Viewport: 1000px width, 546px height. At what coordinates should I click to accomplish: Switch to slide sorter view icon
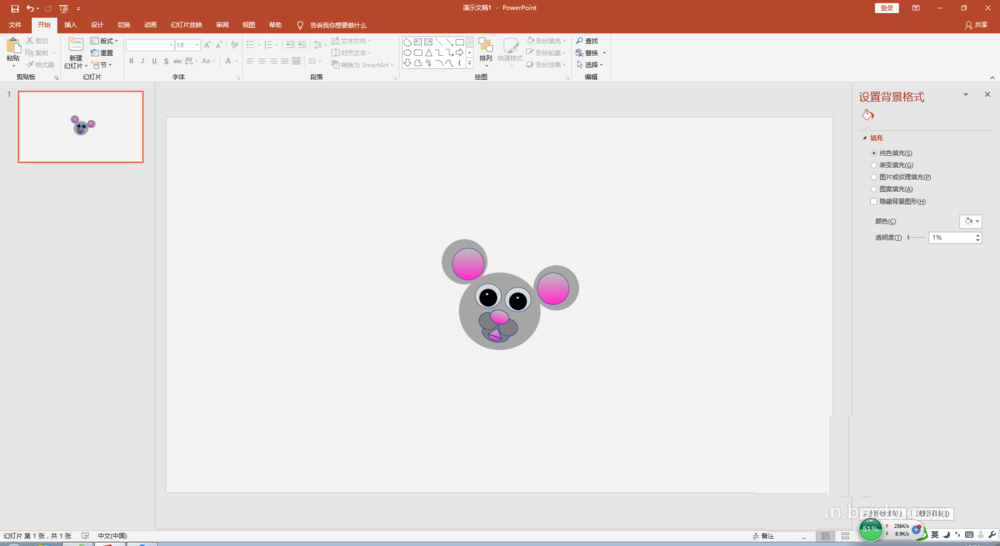point(843,536)
